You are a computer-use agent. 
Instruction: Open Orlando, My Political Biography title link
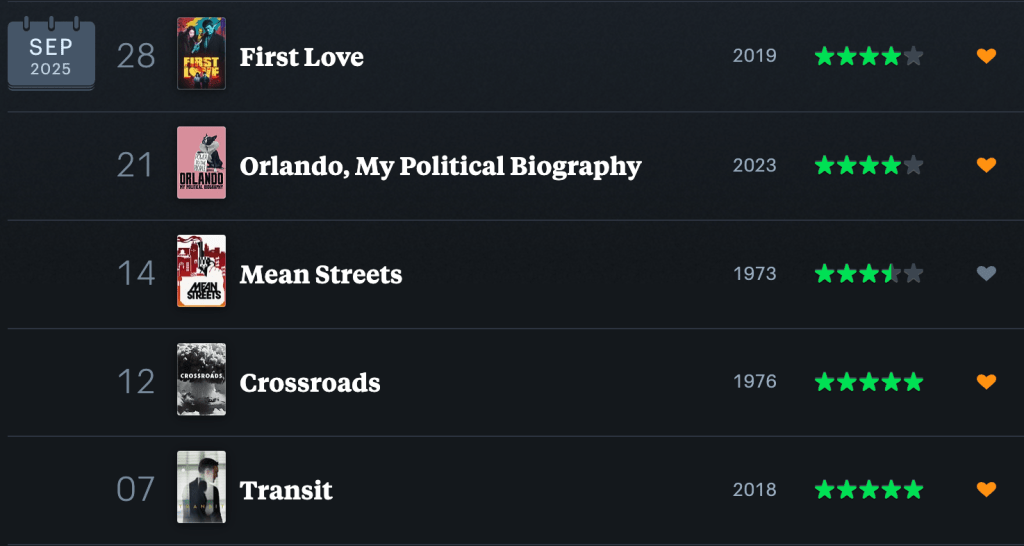click(440, 166)
